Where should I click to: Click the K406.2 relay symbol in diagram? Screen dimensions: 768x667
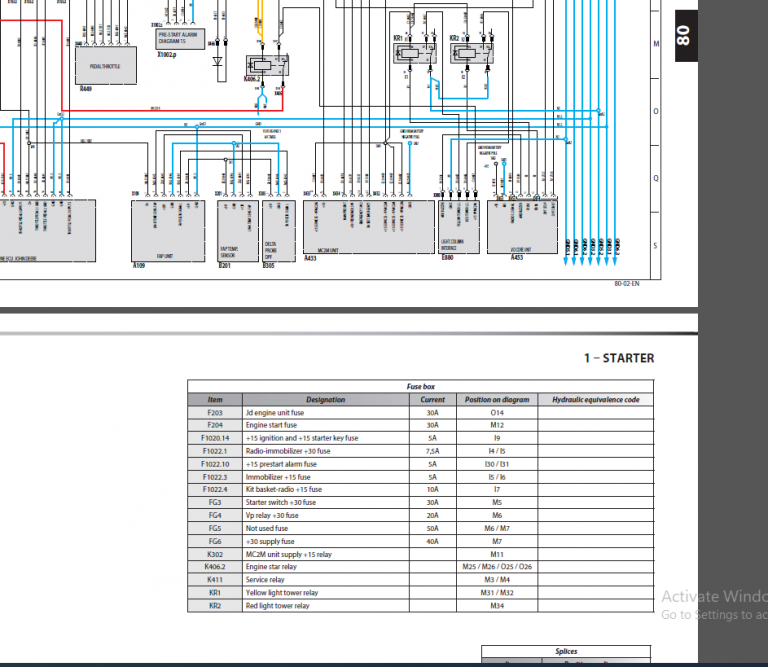pyautogui.click(x=267, y=65)
